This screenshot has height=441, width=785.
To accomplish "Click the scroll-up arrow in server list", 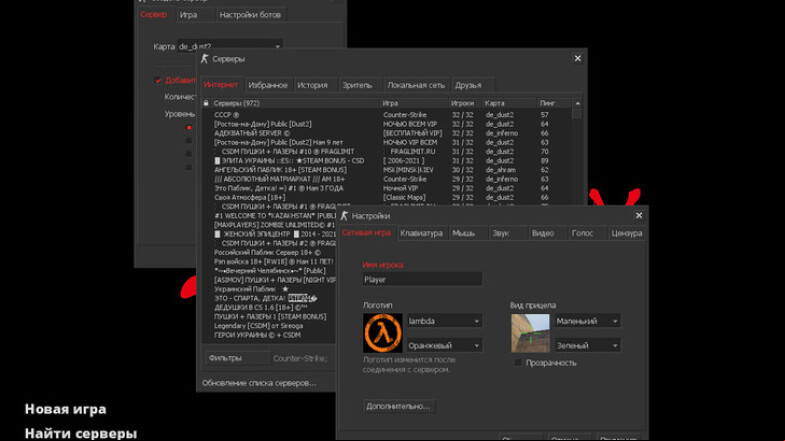I will coord(577,103).
